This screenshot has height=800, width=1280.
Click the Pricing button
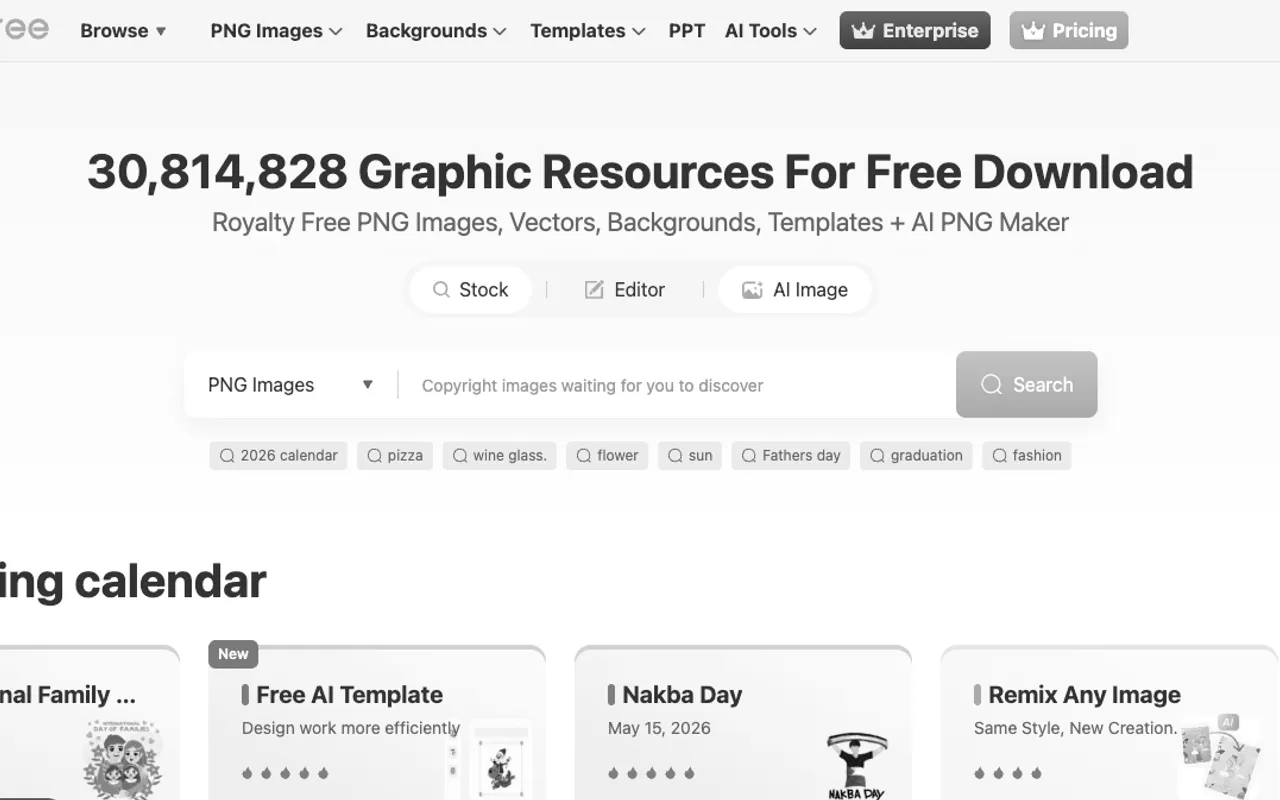pos(1069,31)
